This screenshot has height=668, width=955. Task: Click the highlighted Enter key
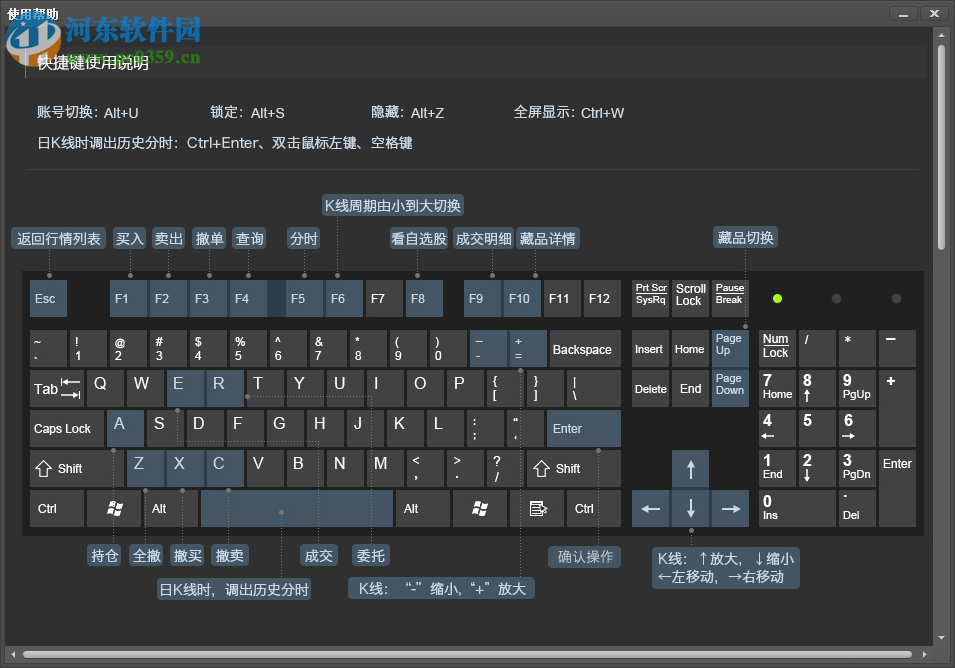[584, 429]
